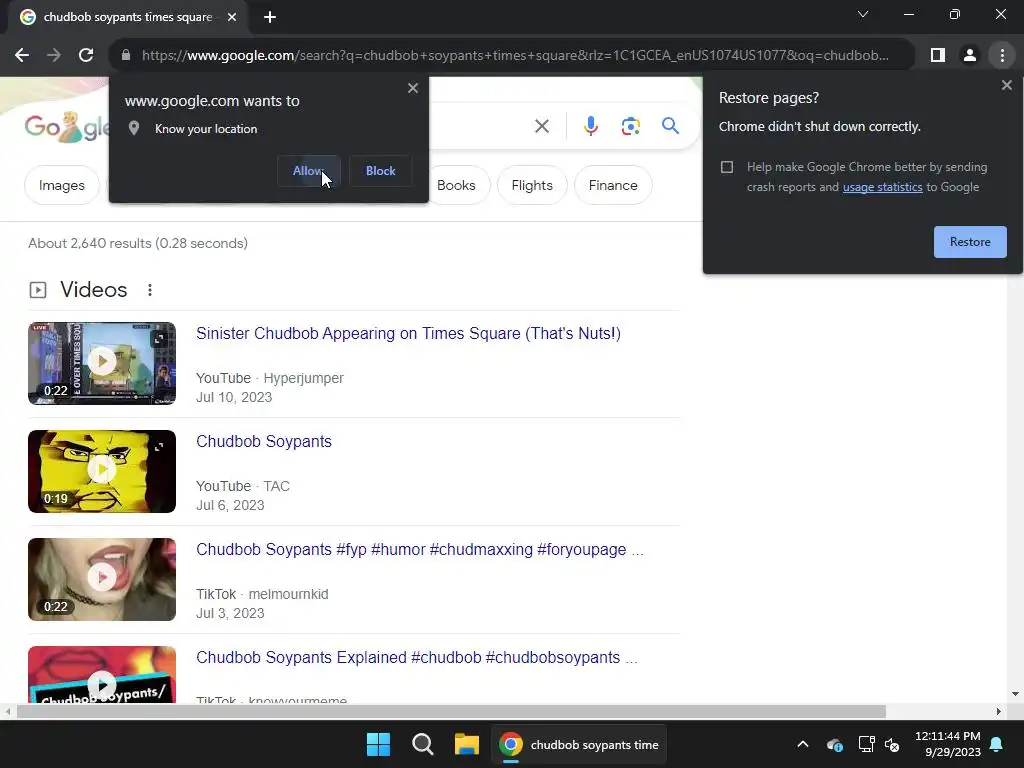Image resolution: width=1024 pixels, height=768 pixels.
Task: Dismiss the location permission popup
Action: point(413,88)
